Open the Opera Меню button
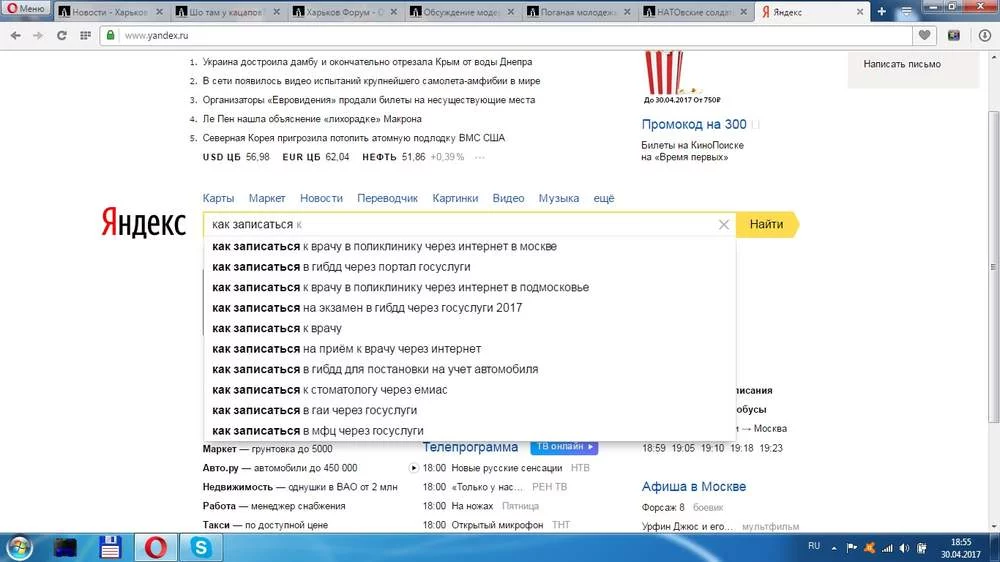The width and height of the screenshot is (1000, 562). pyautogui.click(x=26, y=9)
